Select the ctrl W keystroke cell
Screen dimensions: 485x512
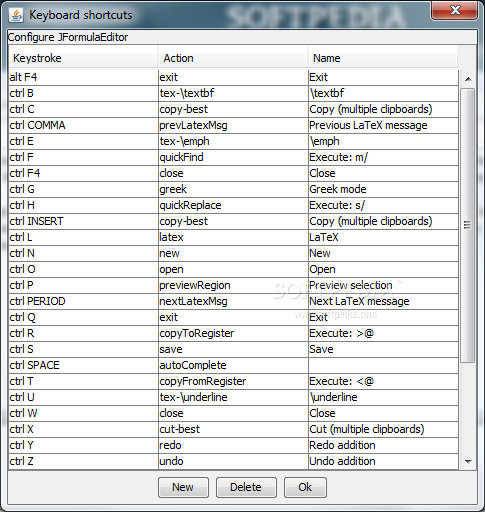point(83,413)
